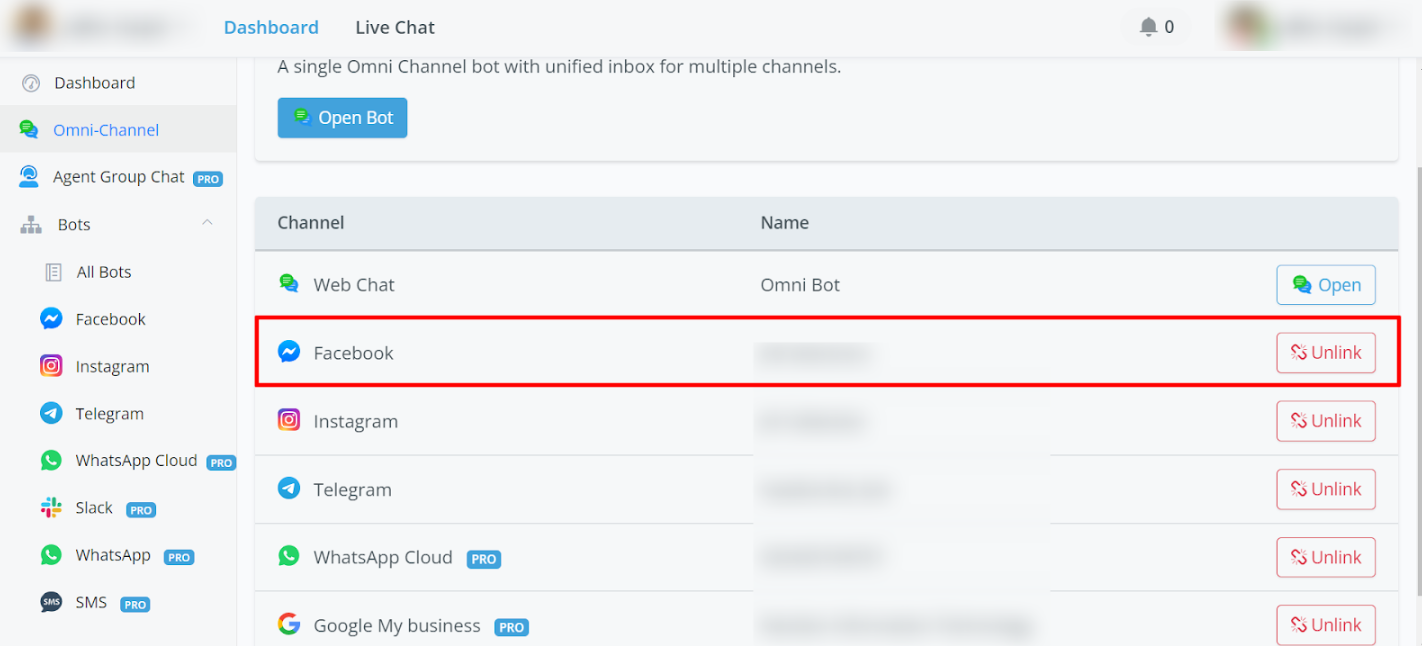Unlink the WhatsApp Cloud channel

point(1325,557)
